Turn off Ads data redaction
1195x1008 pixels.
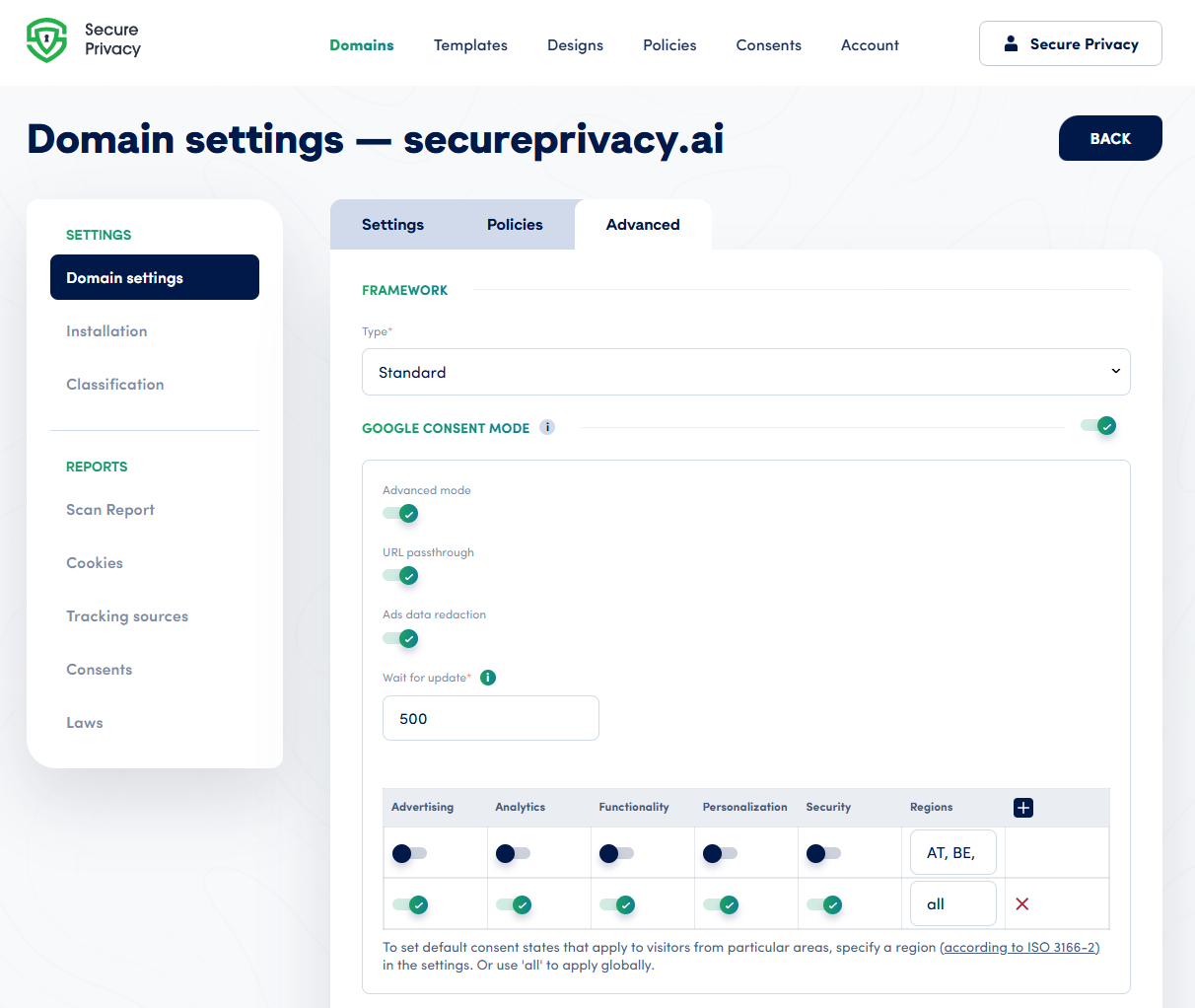tap(400, 638)
